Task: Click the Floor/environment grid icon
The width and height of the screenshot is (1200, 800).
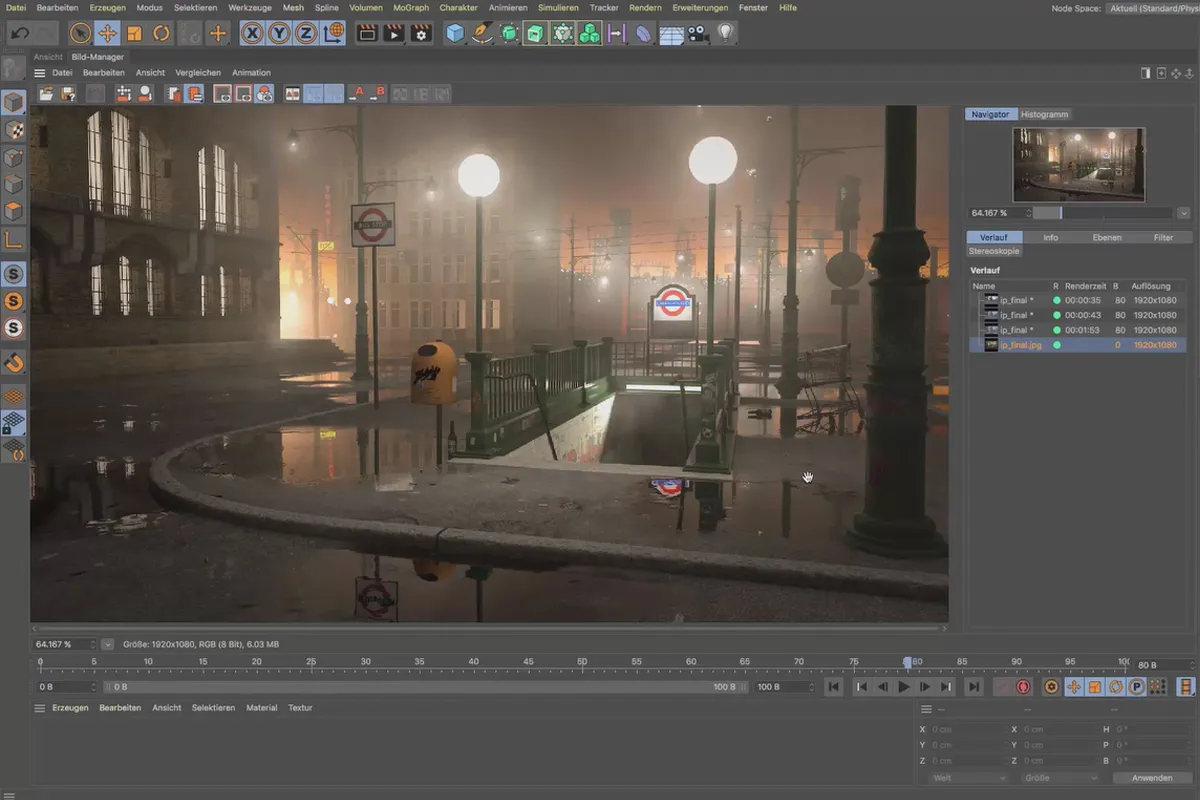Action: tap(671, 33)
